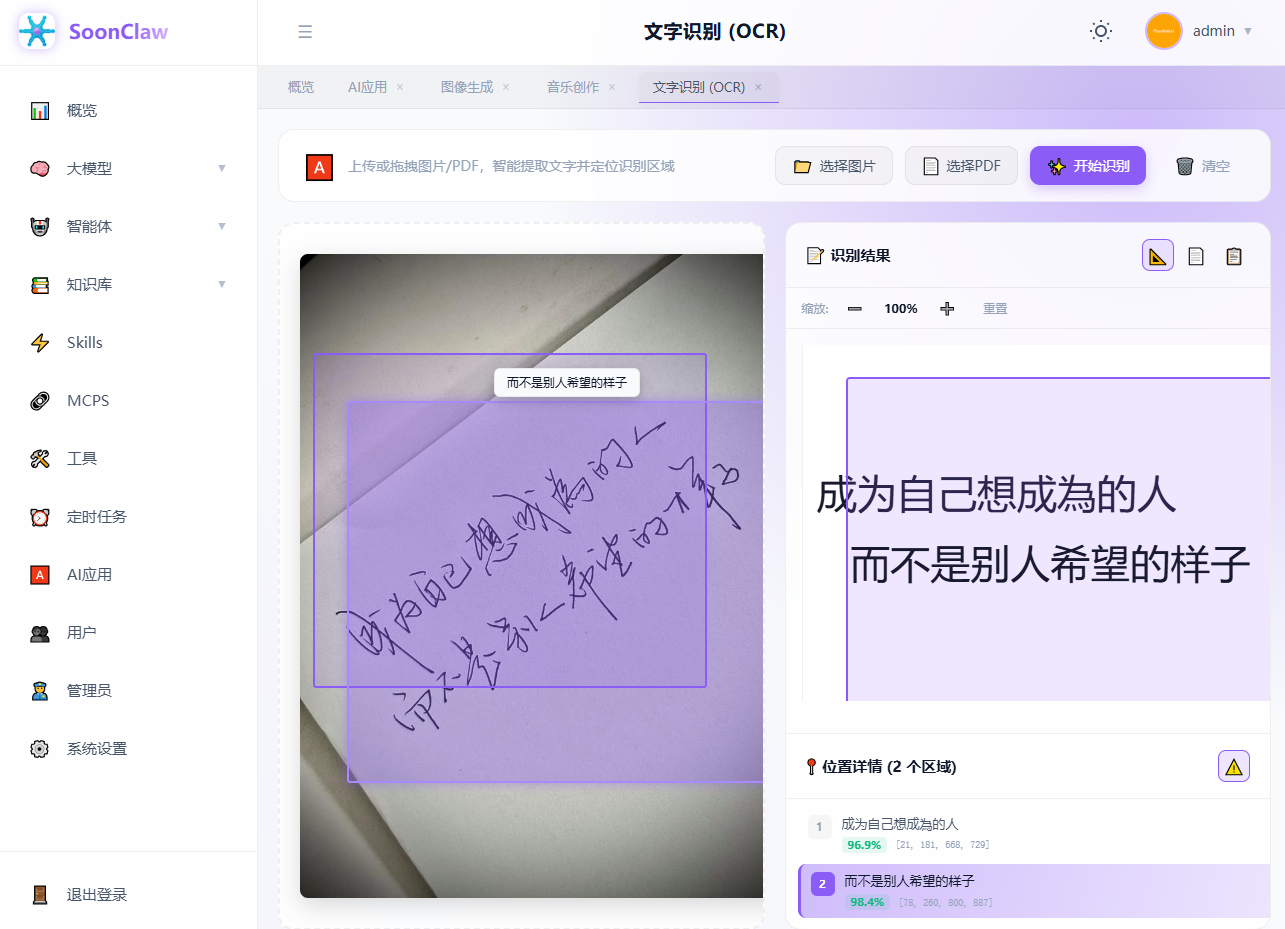Click the 96.9% confidence badge
The height and width of the screenshot is (929, 1285).
point(864,845)
